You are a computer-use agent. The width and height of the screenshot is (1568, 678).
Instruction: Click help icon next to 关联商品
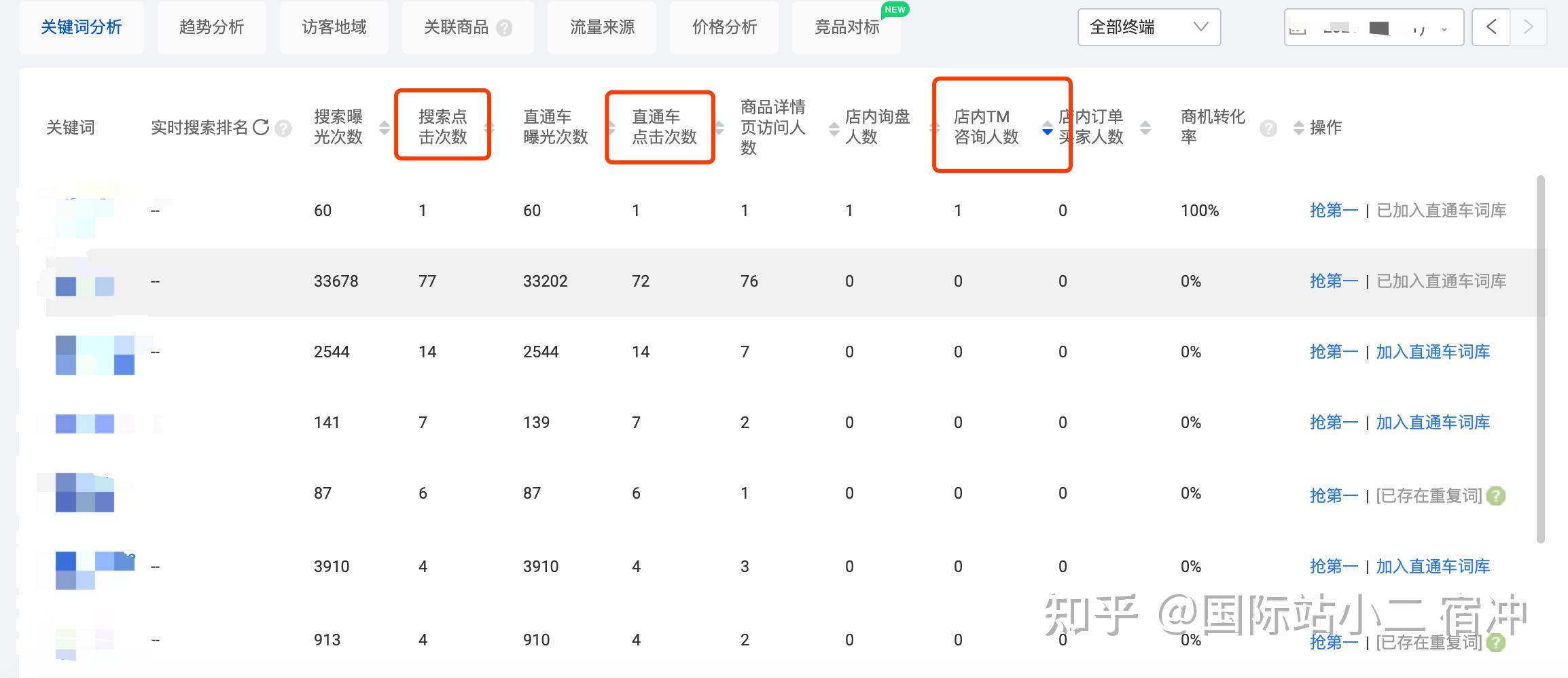(x=504, y=28)
